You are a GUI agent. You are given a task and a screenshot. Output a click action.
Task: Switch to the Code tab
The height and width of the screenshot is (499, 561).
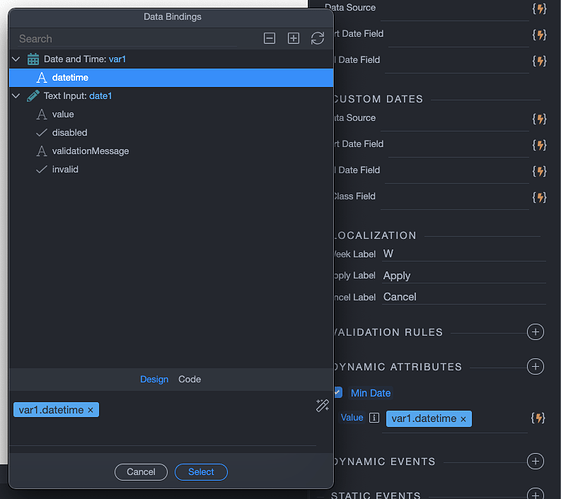coord(190,379)
